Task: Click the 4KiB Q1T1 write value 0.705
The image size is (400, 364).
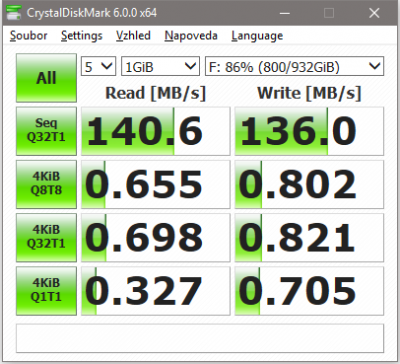Action: point(309,291)
